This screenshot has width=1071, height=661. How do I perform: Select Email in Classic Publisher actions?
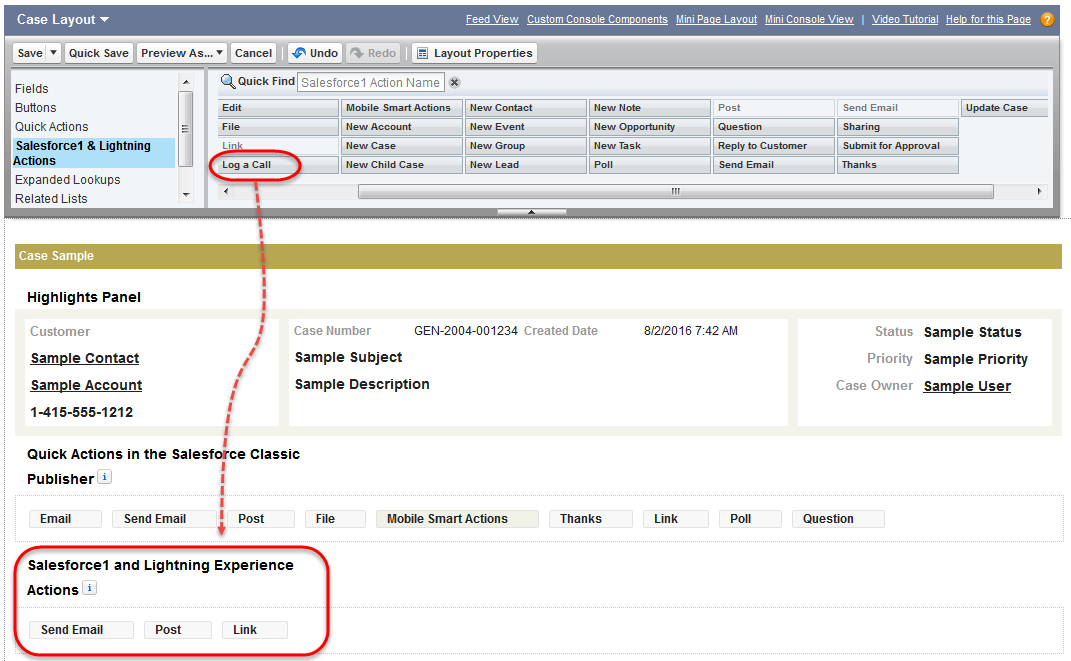pos(66,519)
